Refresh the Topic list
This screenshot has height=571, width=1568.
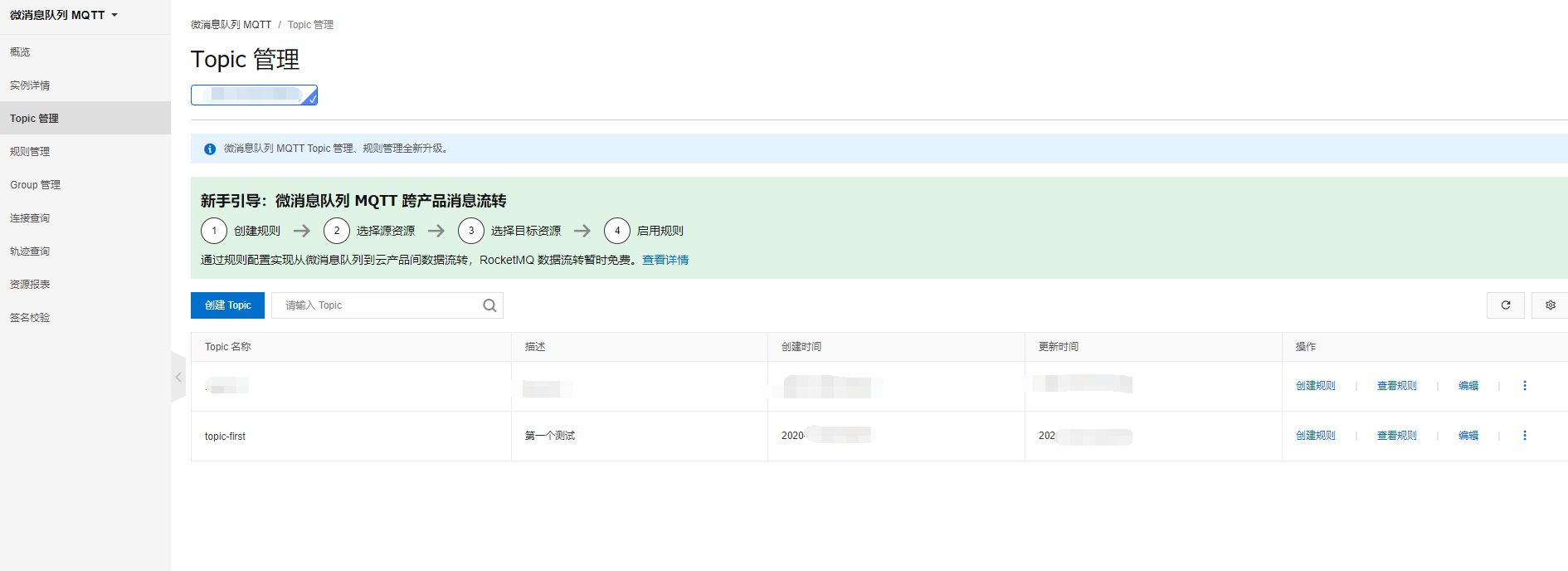pos(1506,305)
